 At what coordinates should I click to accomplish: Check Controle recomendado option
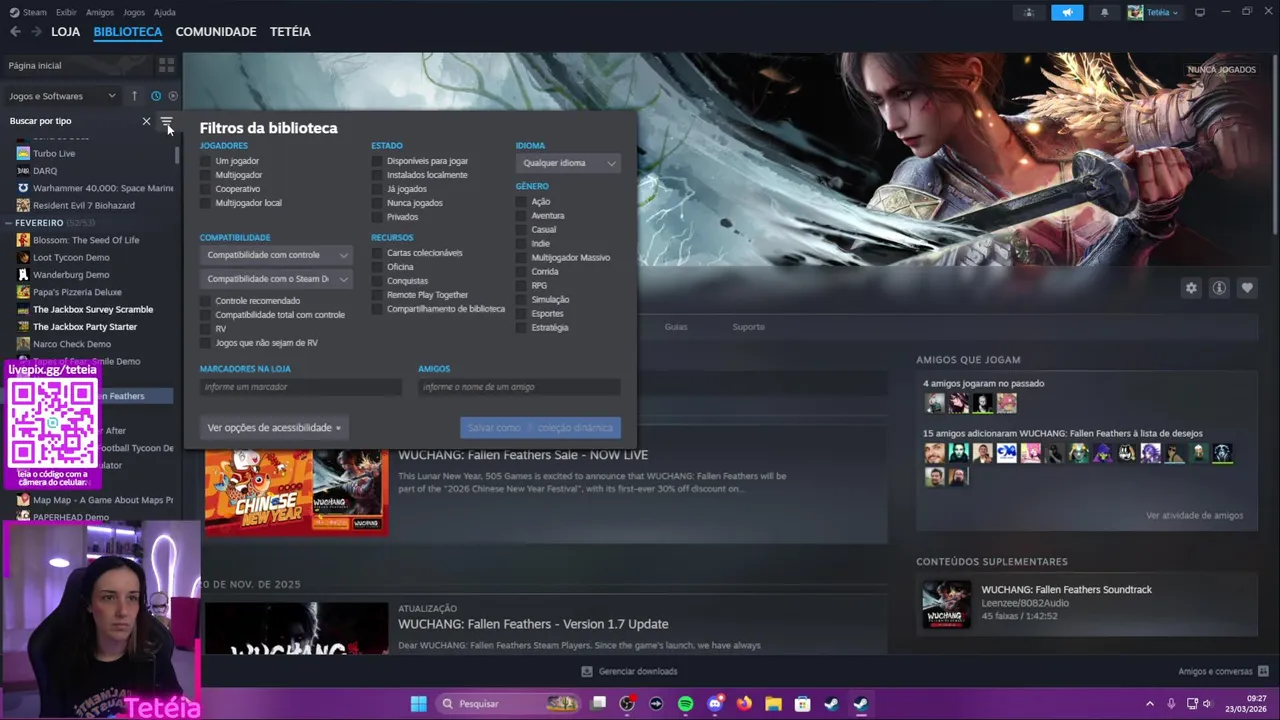click(206, 301)
